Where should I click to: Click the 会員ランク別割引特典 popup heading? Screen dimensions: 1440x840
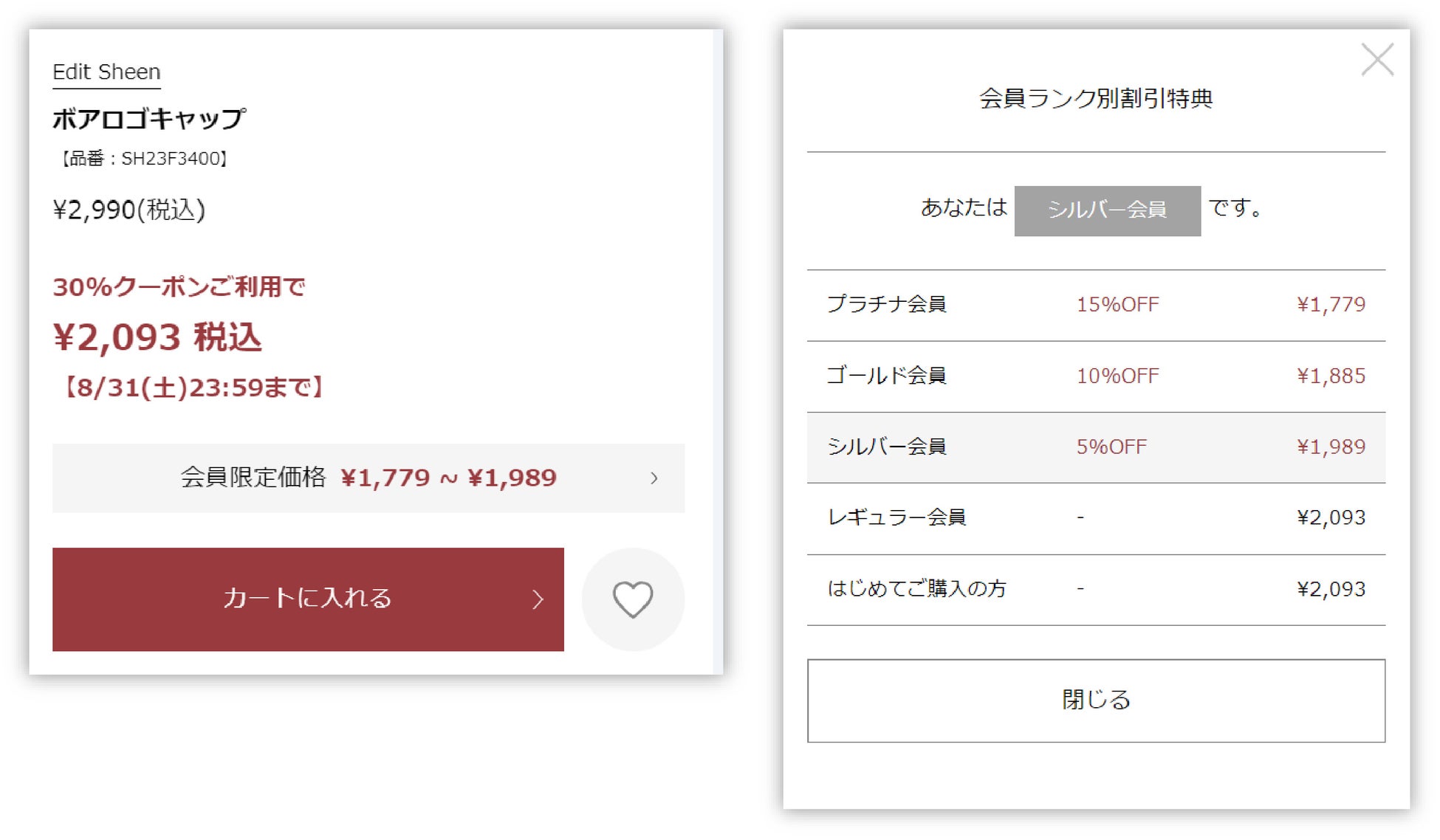coord(1096,99)
